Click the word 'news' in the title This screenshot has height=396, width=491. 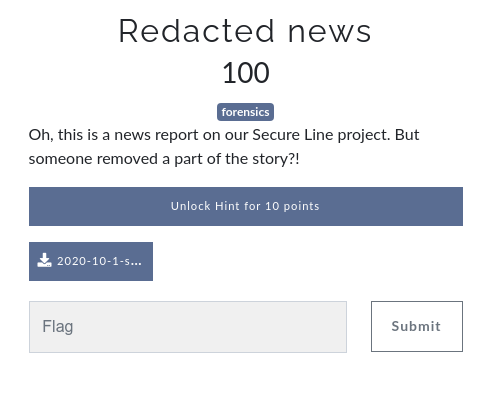pos(330,32)
